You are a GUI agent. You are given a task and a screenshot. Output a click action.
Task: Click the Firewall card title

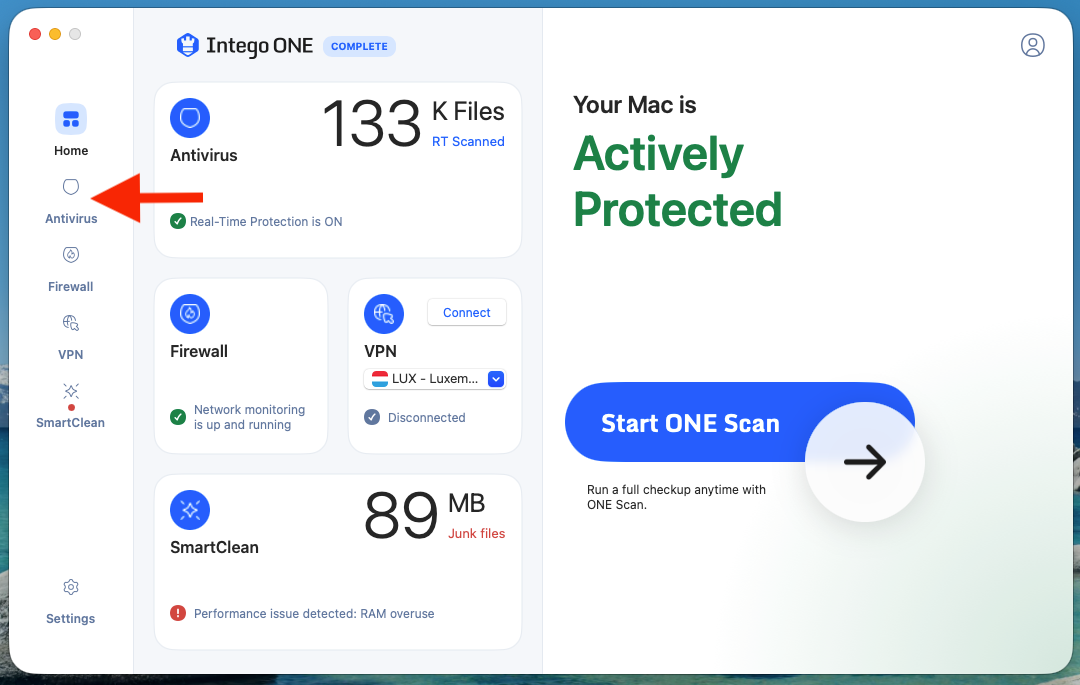point(199,352)
